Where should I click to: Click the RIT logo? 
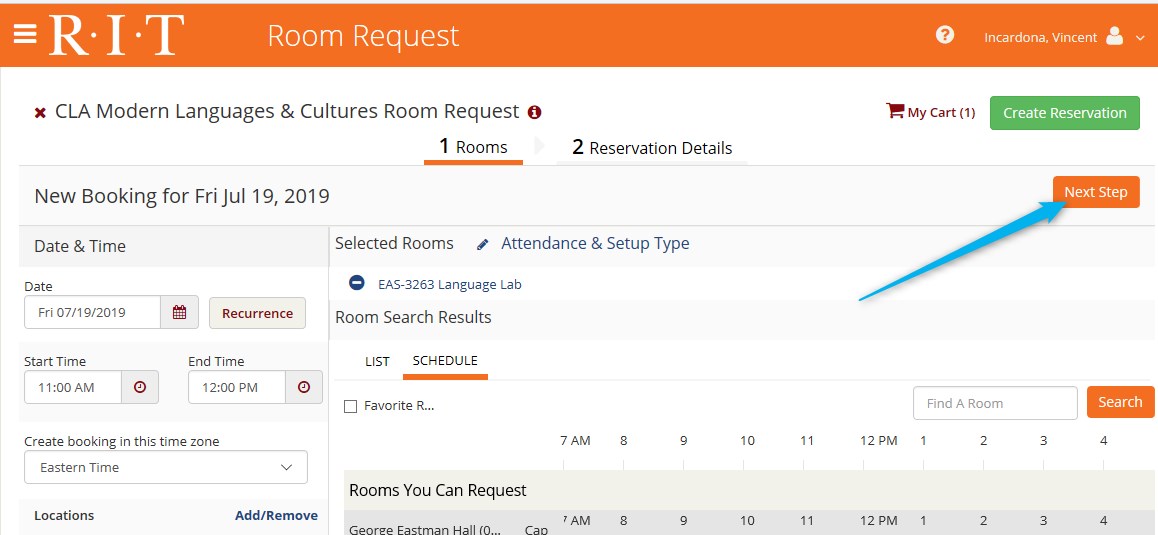point(117,35)
